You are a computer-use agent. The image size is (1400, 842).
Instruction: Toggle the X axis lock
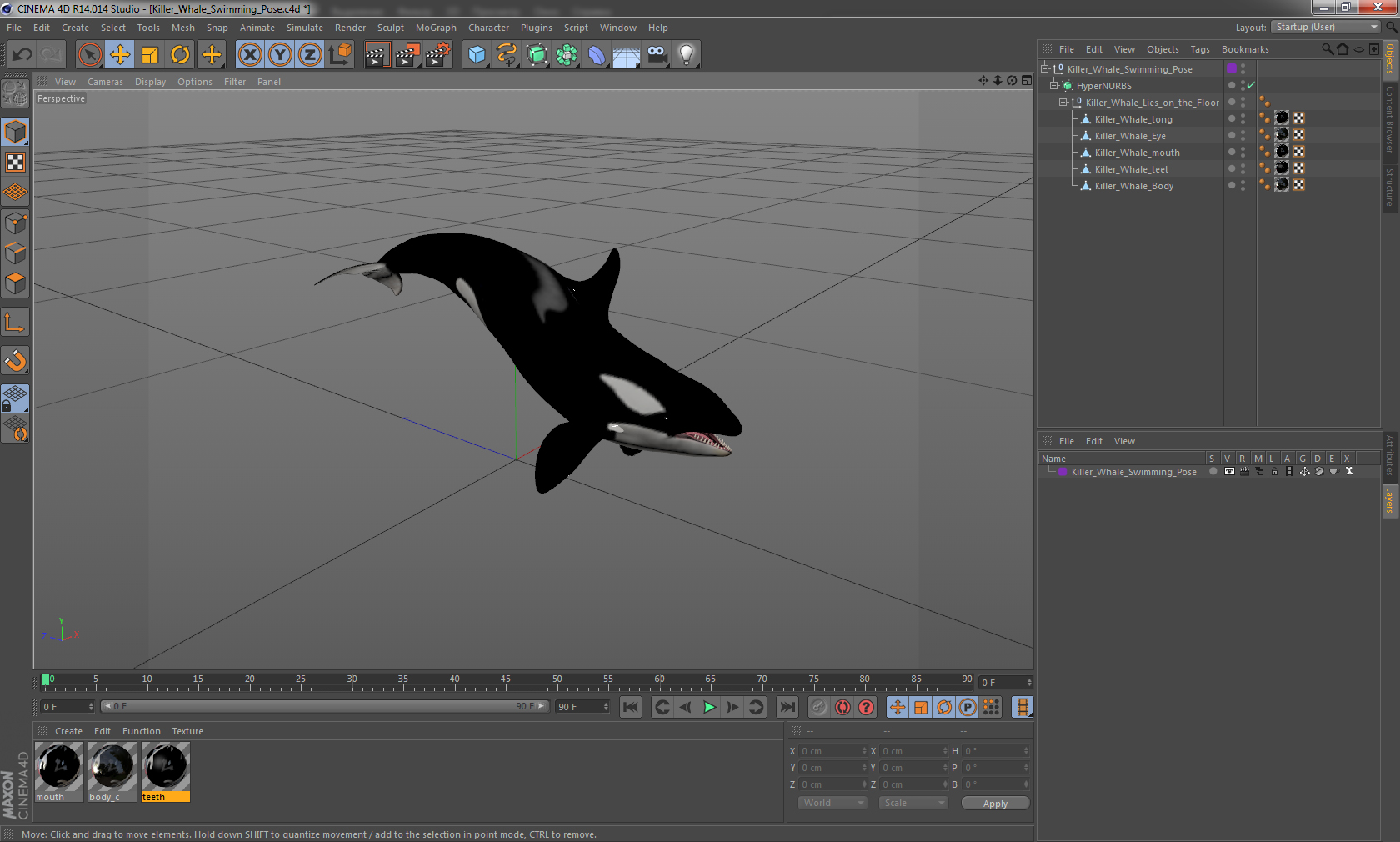click(249, 55)
